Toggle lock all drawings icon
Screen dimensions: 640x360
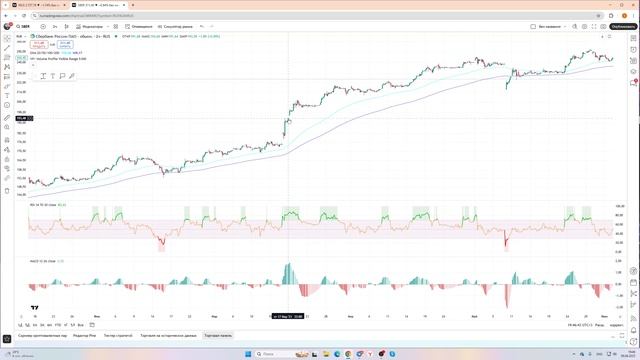pos(7,159)
